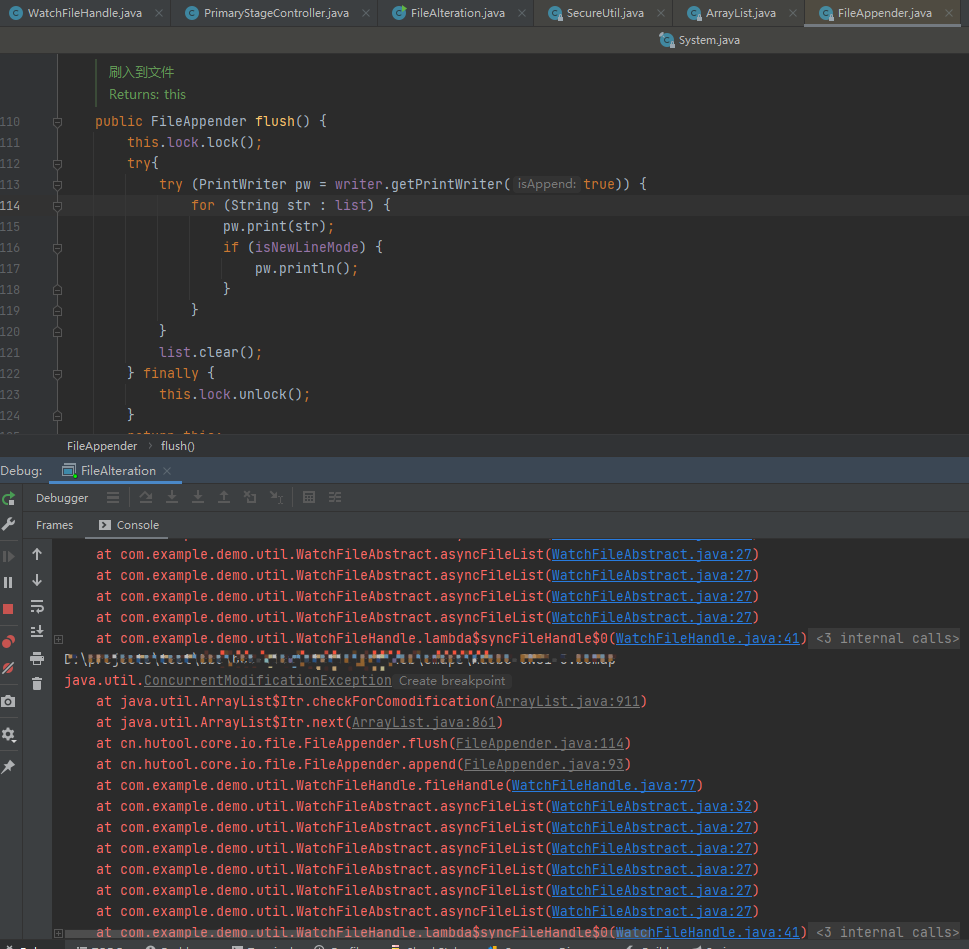Open the WatchFileHandle.java:77 link
Viewport: 969px width, 949px height.
604,785
